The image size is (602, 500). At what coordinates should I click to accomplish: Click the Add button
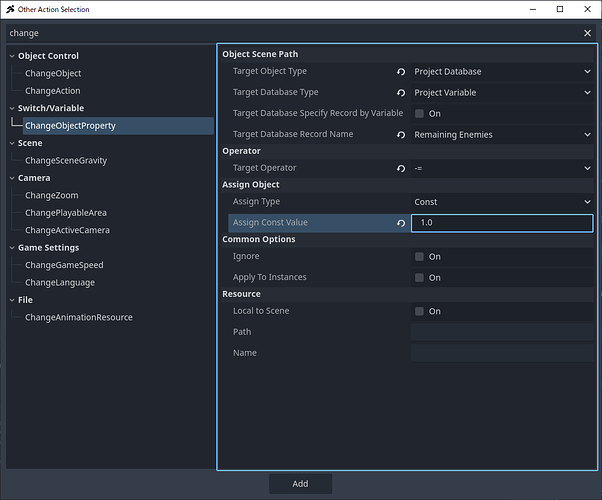(x=300, y=484)
